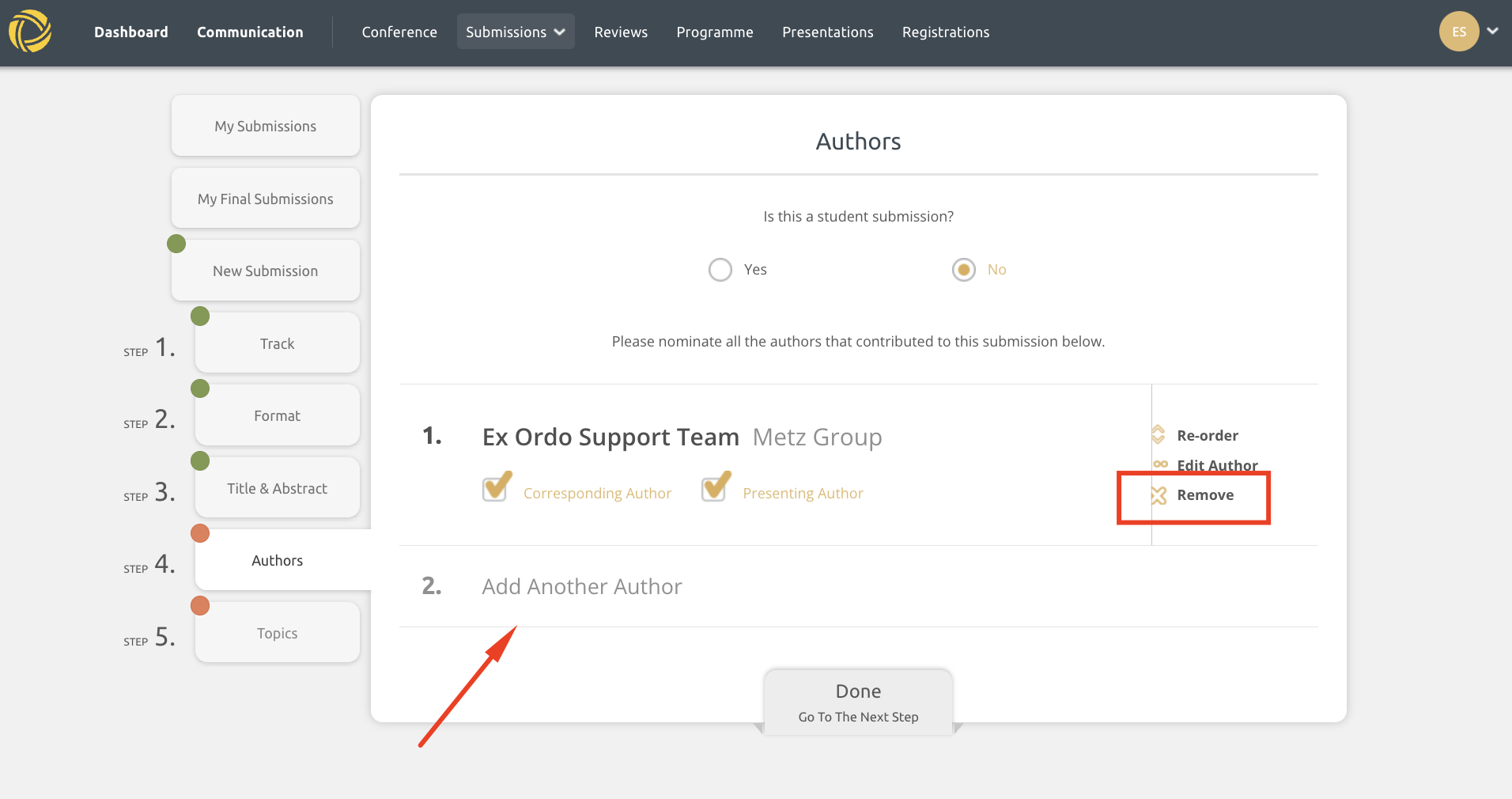Image resolution: width=1512 pixels, height=799 pixels.
Task: Open the Title & Abstract step
Action: (278, 488)
